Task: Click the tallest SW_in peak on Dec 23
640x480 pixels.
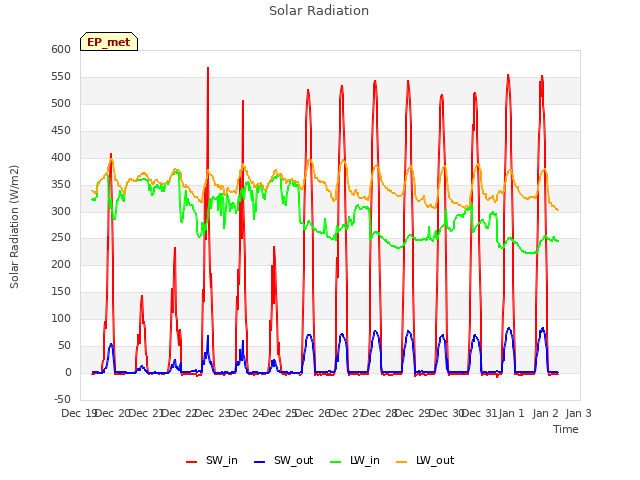Action: 208,68
